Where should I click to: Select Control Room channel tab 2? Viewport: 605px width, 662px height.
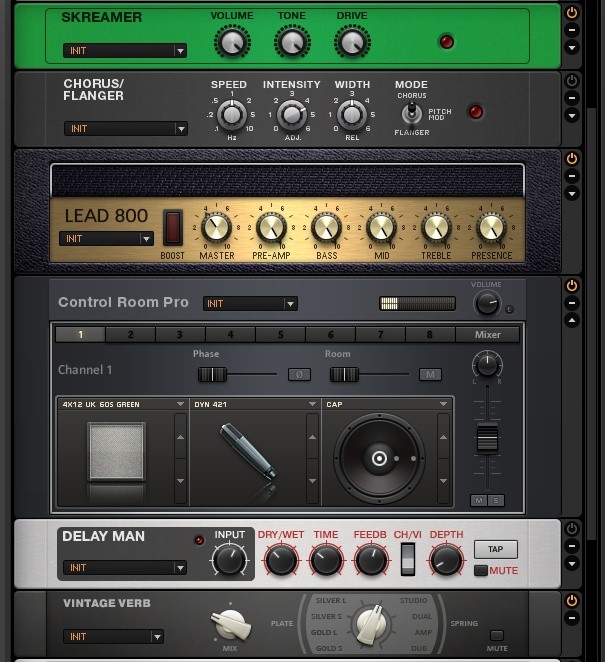(130, 334)
